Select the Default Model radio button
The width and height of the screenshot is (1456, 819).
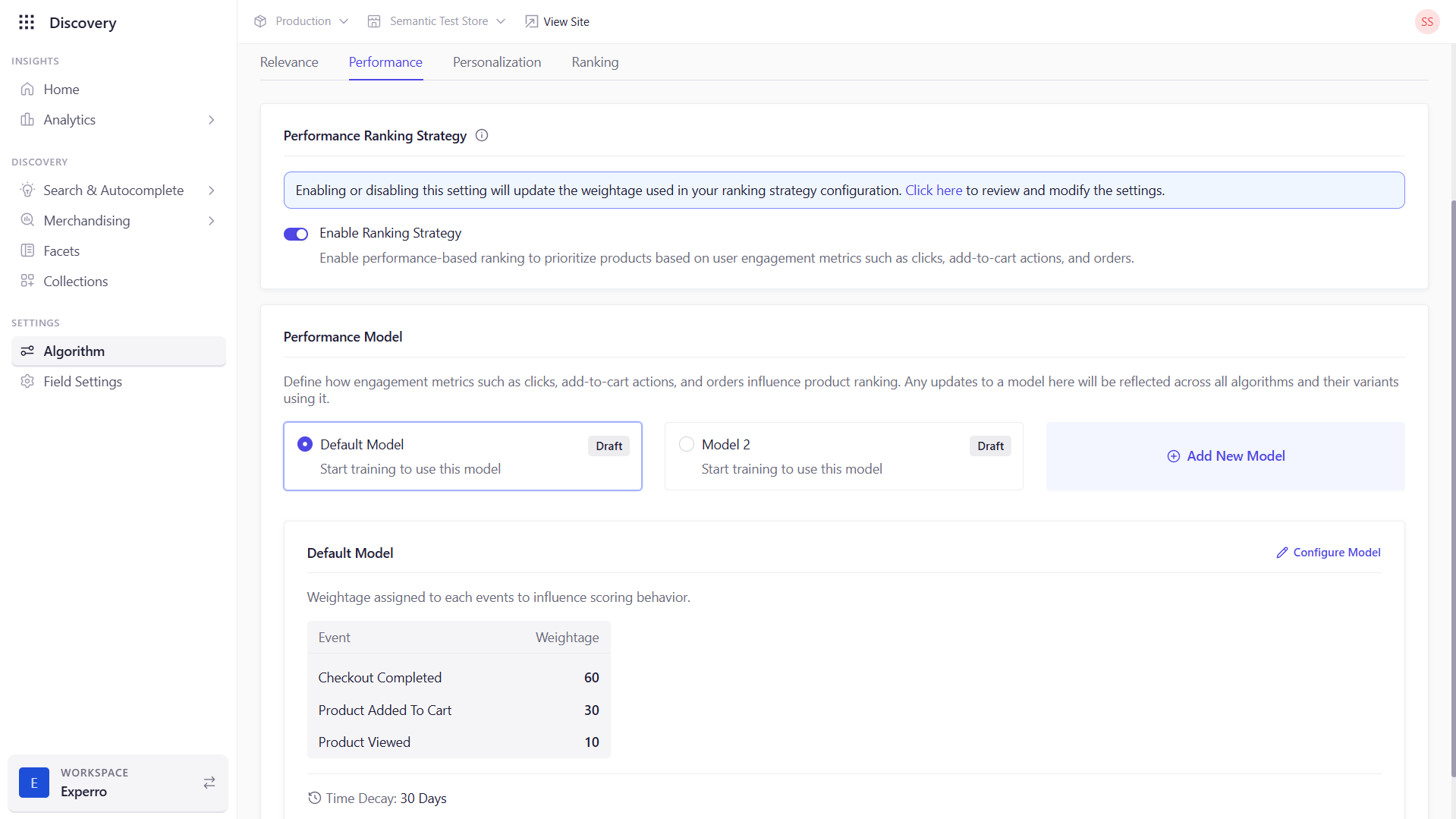(x=305, y=445)
